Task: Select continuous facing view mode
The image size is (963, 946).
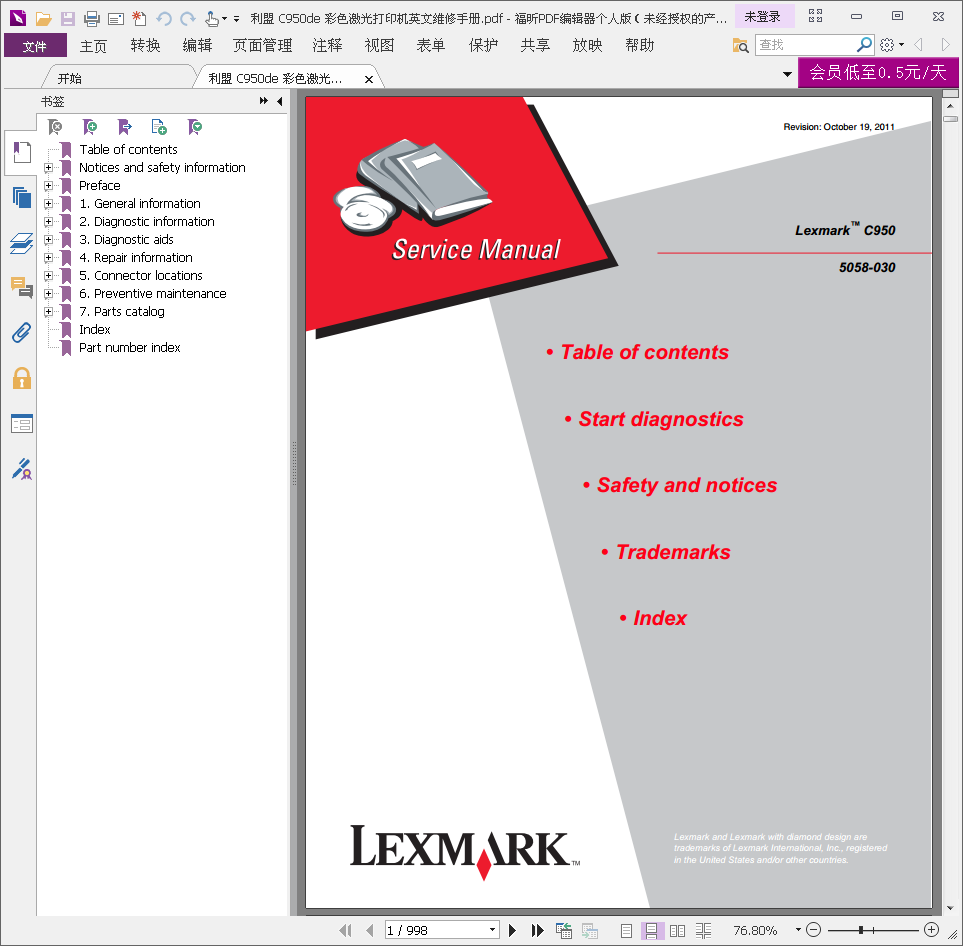Action: [x=703, y=931]
